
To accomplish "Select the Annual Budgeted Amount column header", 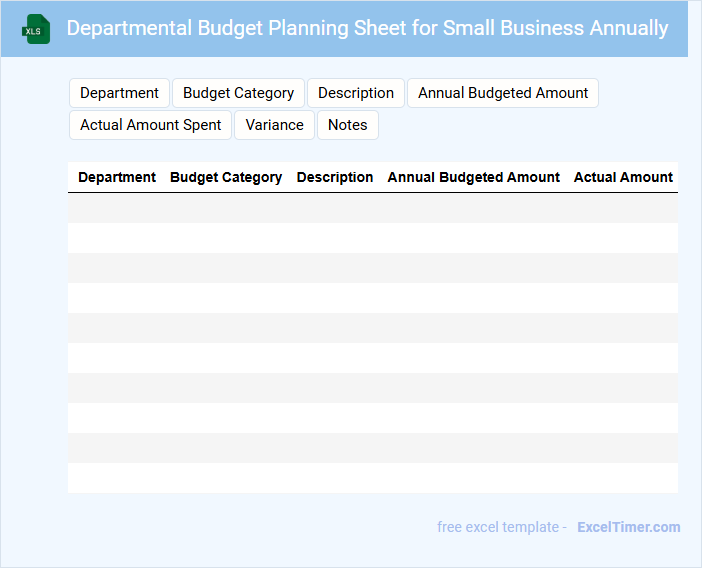I will pyautogui.click(x=473, y=177).
